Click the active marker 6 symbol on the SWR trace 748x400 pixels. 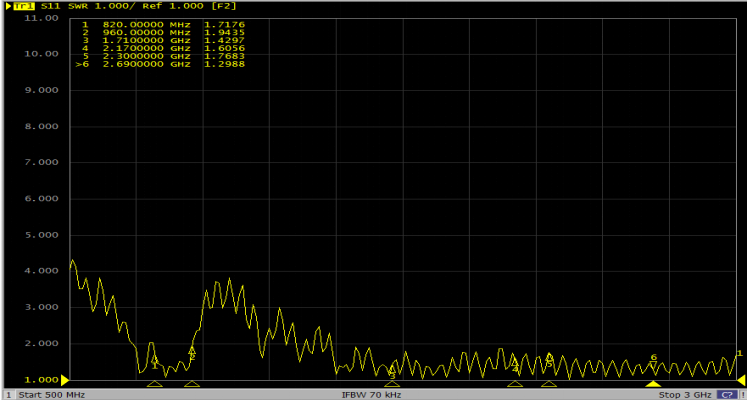tap(653, 361)
